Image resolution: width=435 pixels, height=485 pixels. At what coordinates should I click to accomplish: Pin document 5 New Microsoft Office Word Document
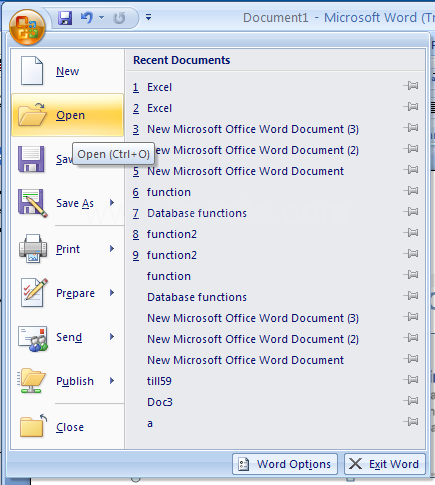coord(411,170)
